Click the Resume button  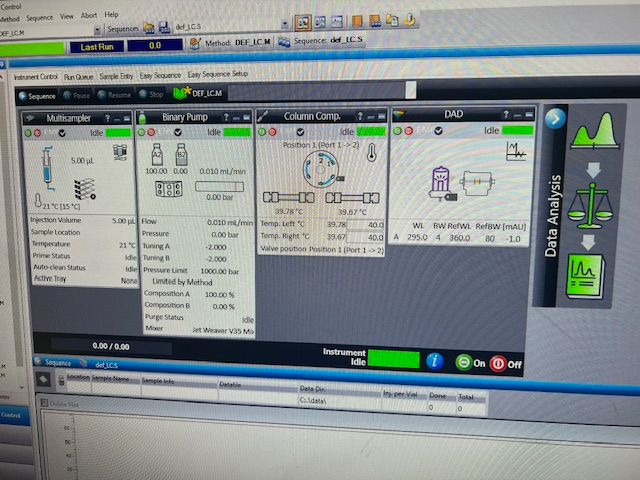(114, 95)
